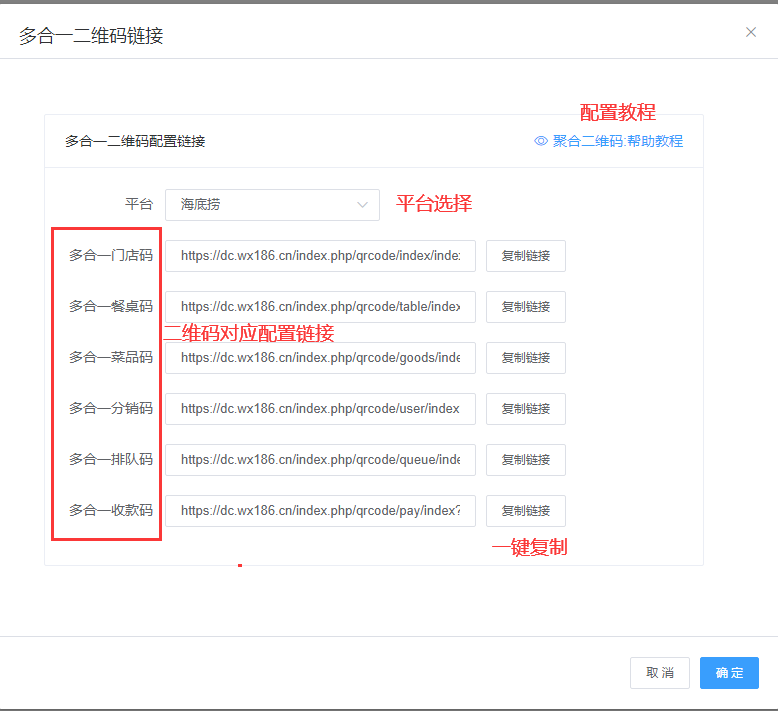Copy link for 多合一餐桌码
This screenshot has width=778, height=711.
pos(526,307)
